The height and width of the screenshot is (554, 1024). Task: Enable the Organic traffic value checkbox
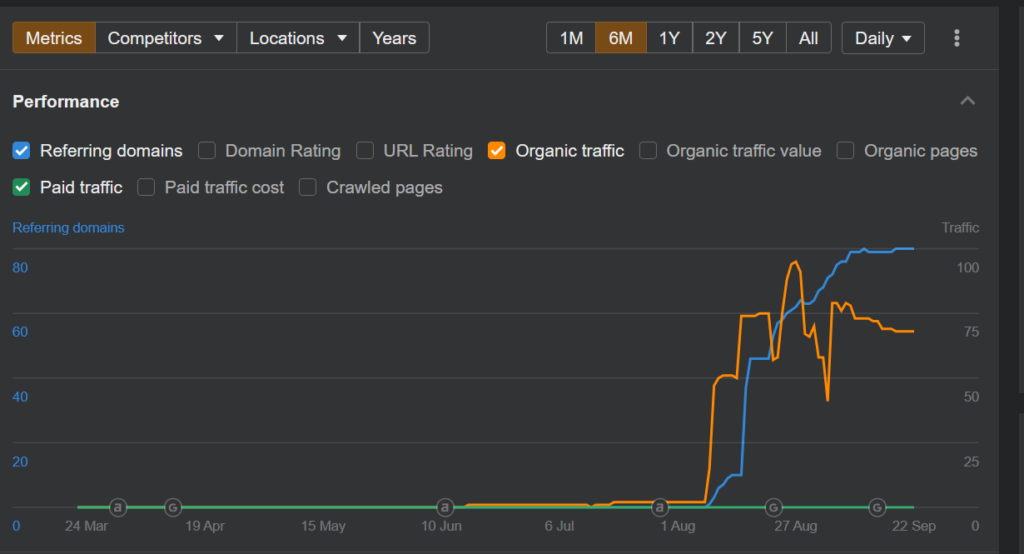[x=648, y=151]
